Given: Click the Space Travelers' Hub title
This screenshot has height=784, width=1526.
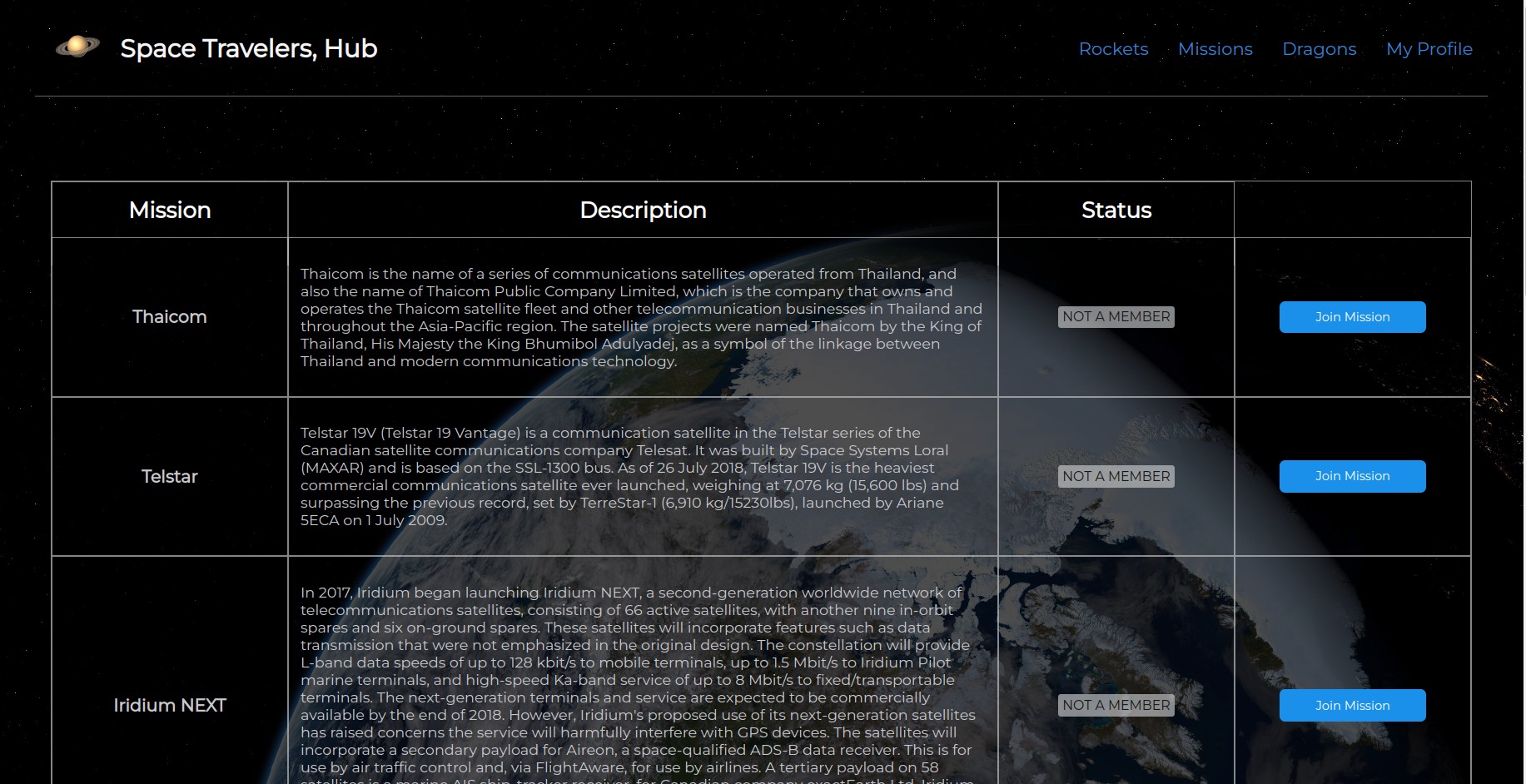Looking at the screenshot, I should pos(249,48).
